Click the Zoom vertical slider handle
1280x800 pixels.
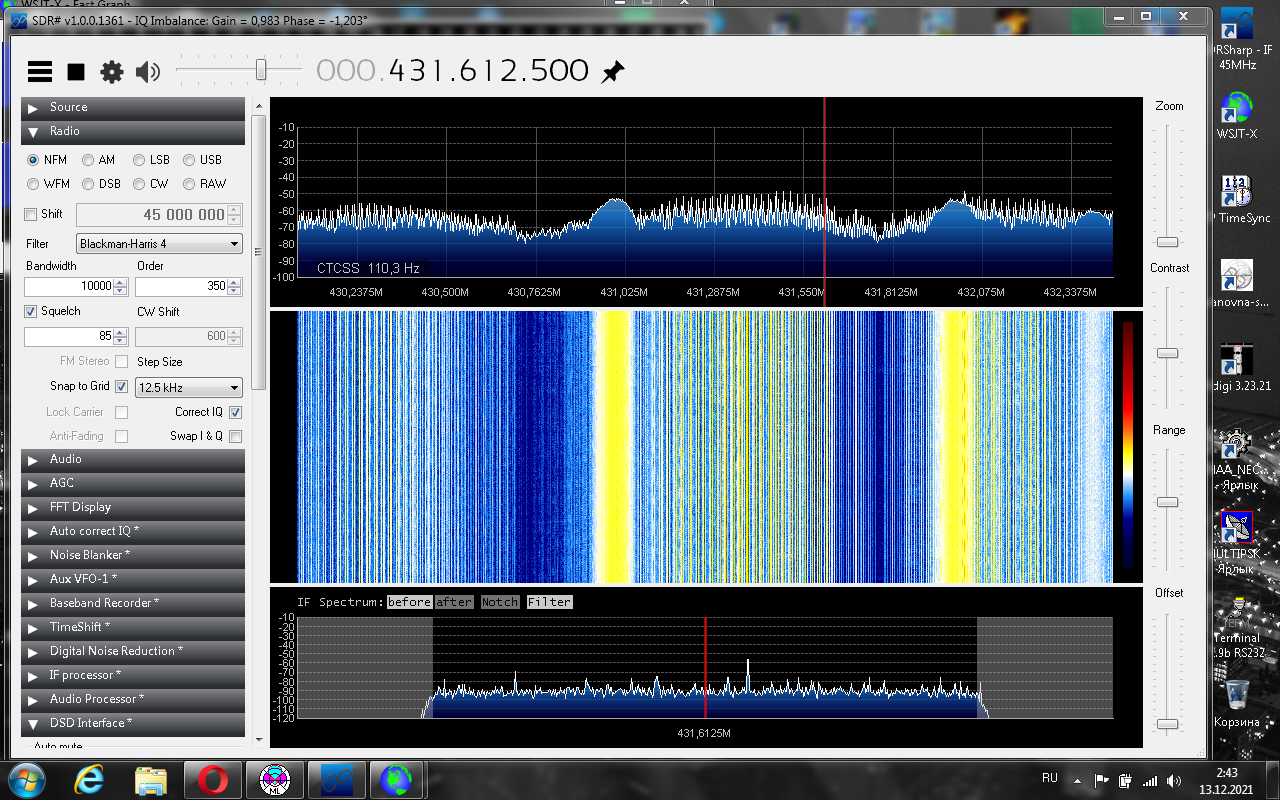click(1167, 242)
